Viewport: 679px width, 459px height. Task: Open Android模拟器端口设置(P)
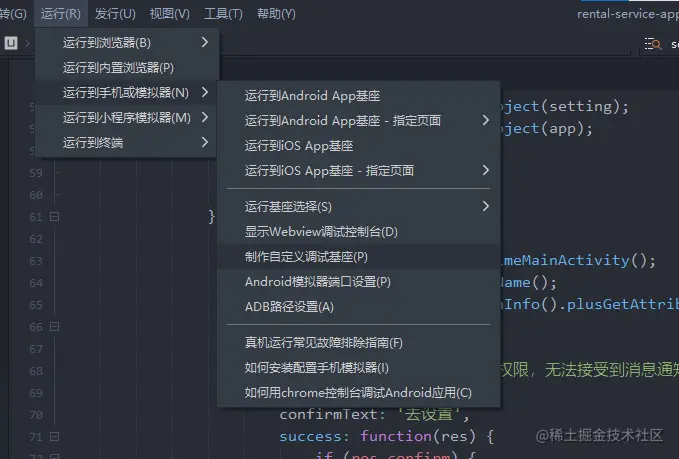[x=359, y=282]
